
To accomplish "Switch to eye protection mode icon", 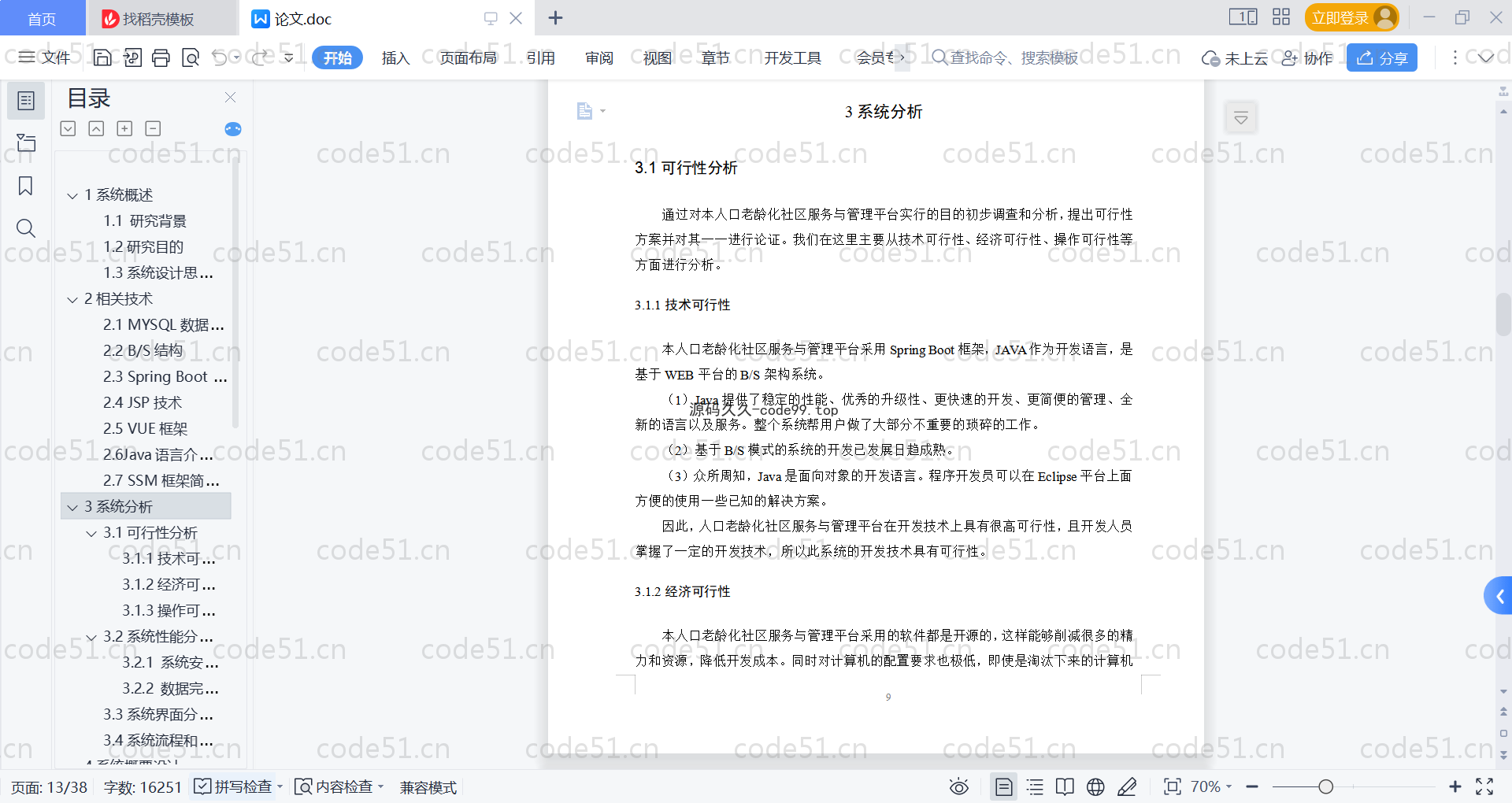I will (958, 786).
